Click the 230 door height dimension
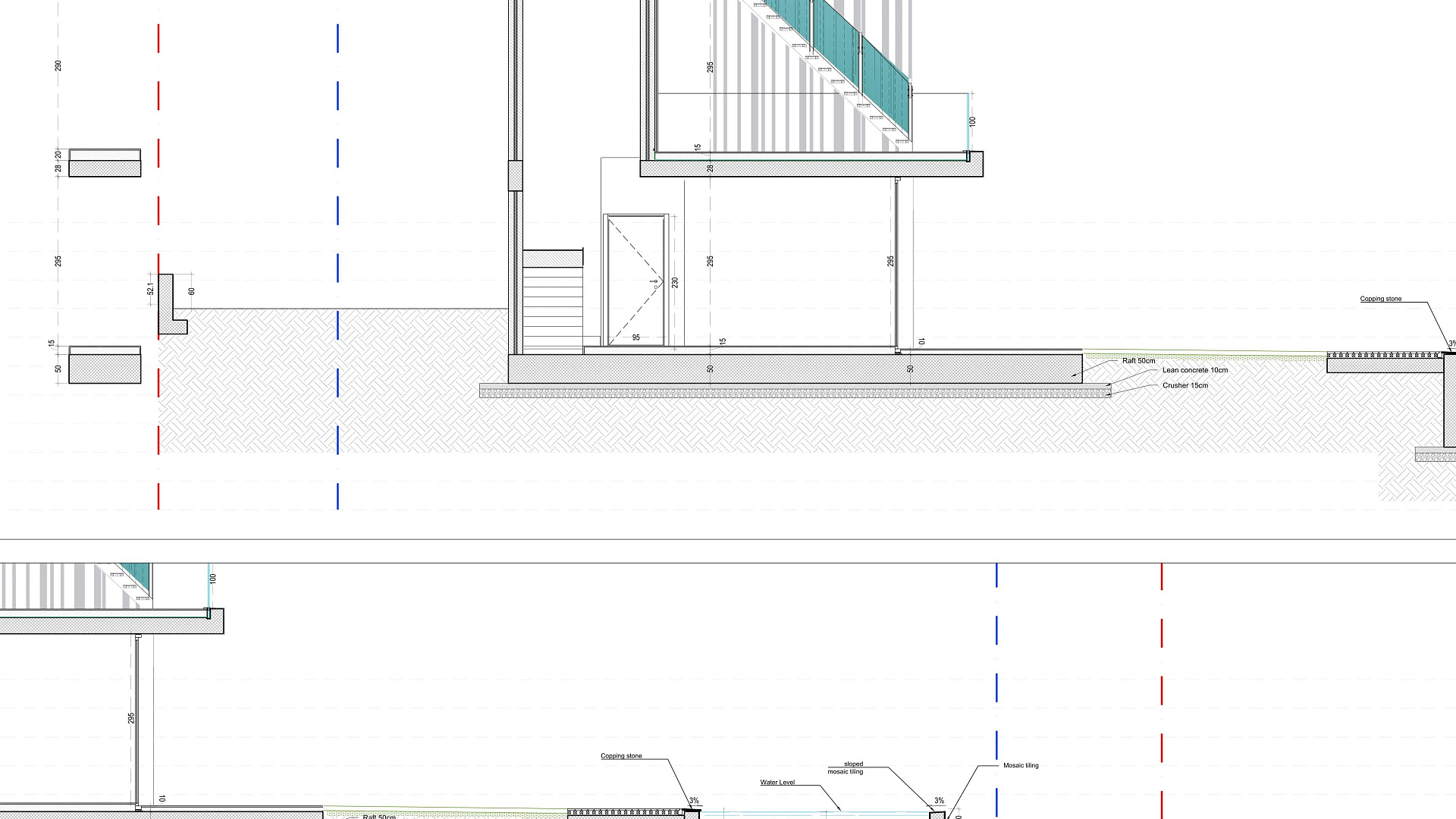Screen dimensions: 1456x819 tap(675, 282)
